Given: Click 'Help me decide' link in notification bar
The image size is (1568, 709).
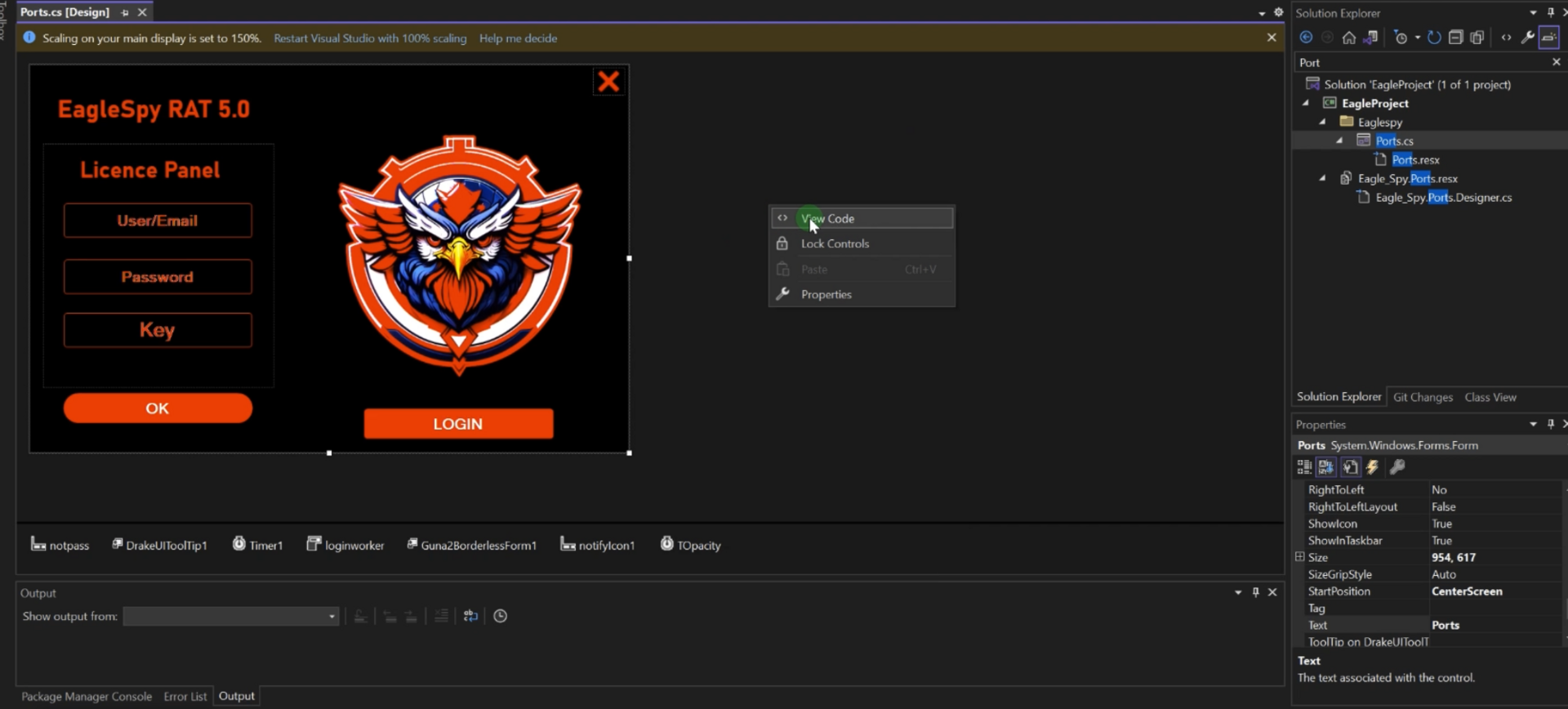Looking at the screenshot, I should pyautogui.click(x=518, y=38).
